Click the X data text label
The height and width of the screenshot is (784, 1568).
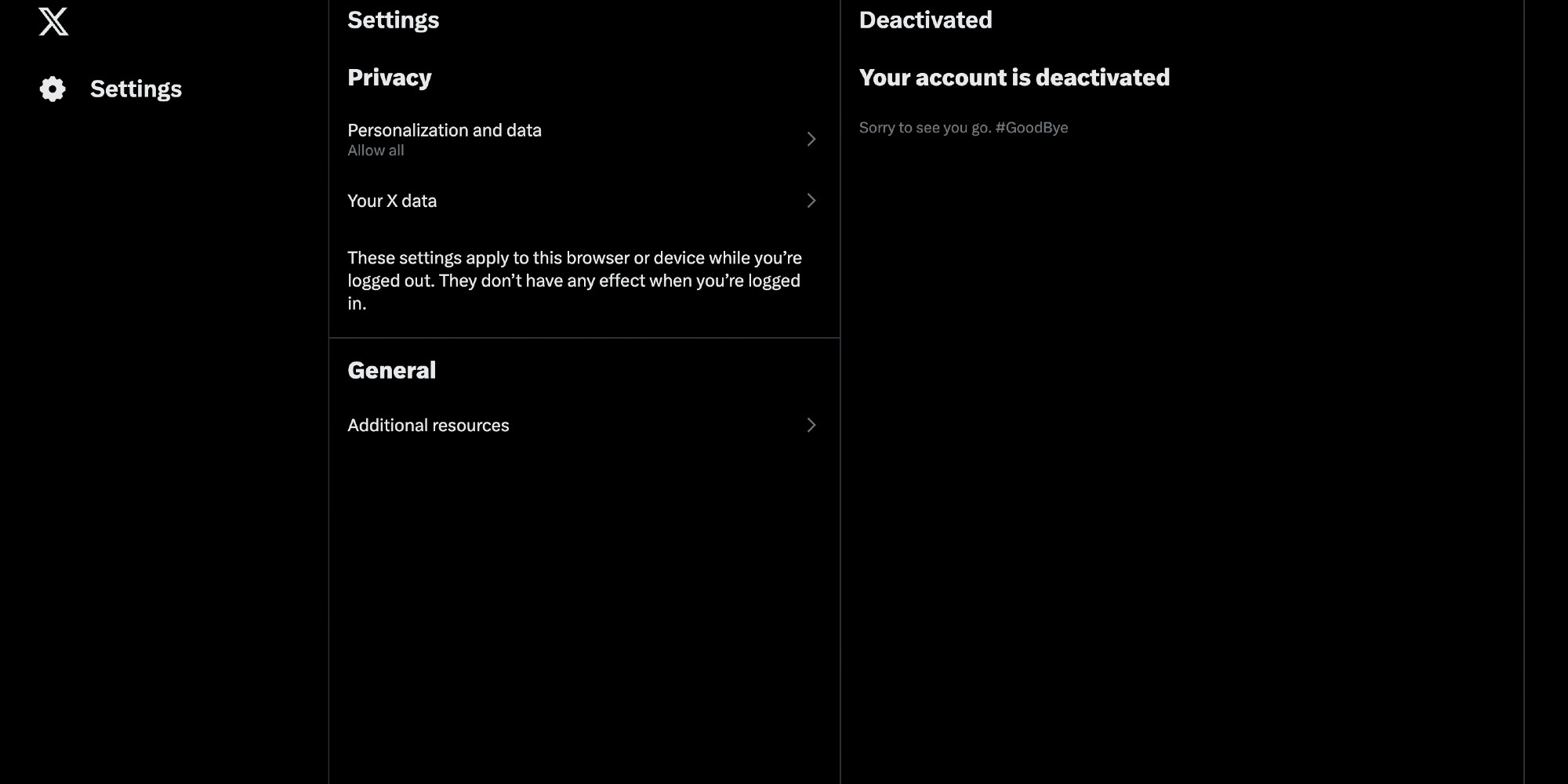click(412, 201)
